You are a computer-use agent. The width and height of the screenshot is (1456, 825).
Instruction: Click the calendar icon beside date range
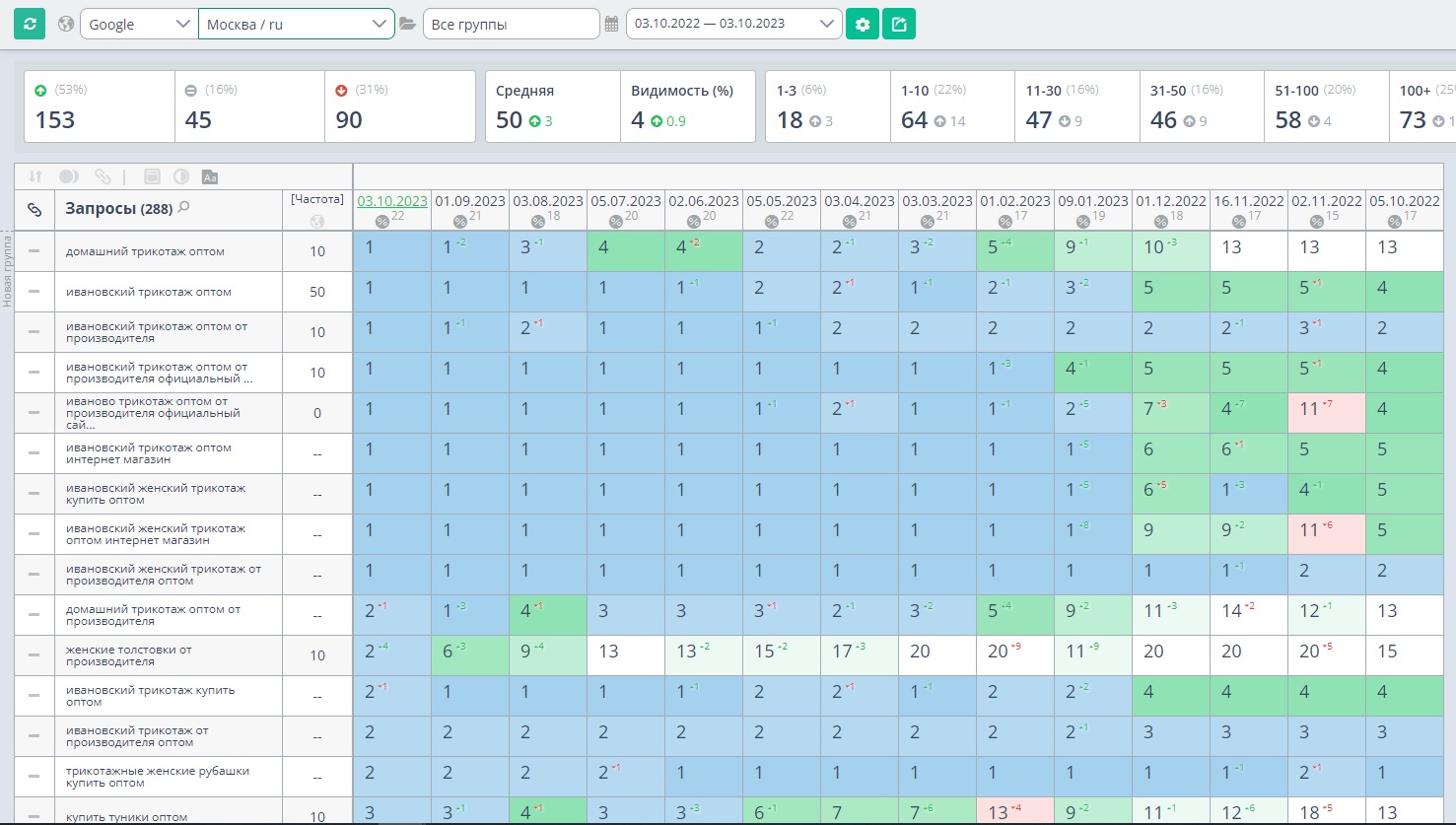click(x=612, y=24)
